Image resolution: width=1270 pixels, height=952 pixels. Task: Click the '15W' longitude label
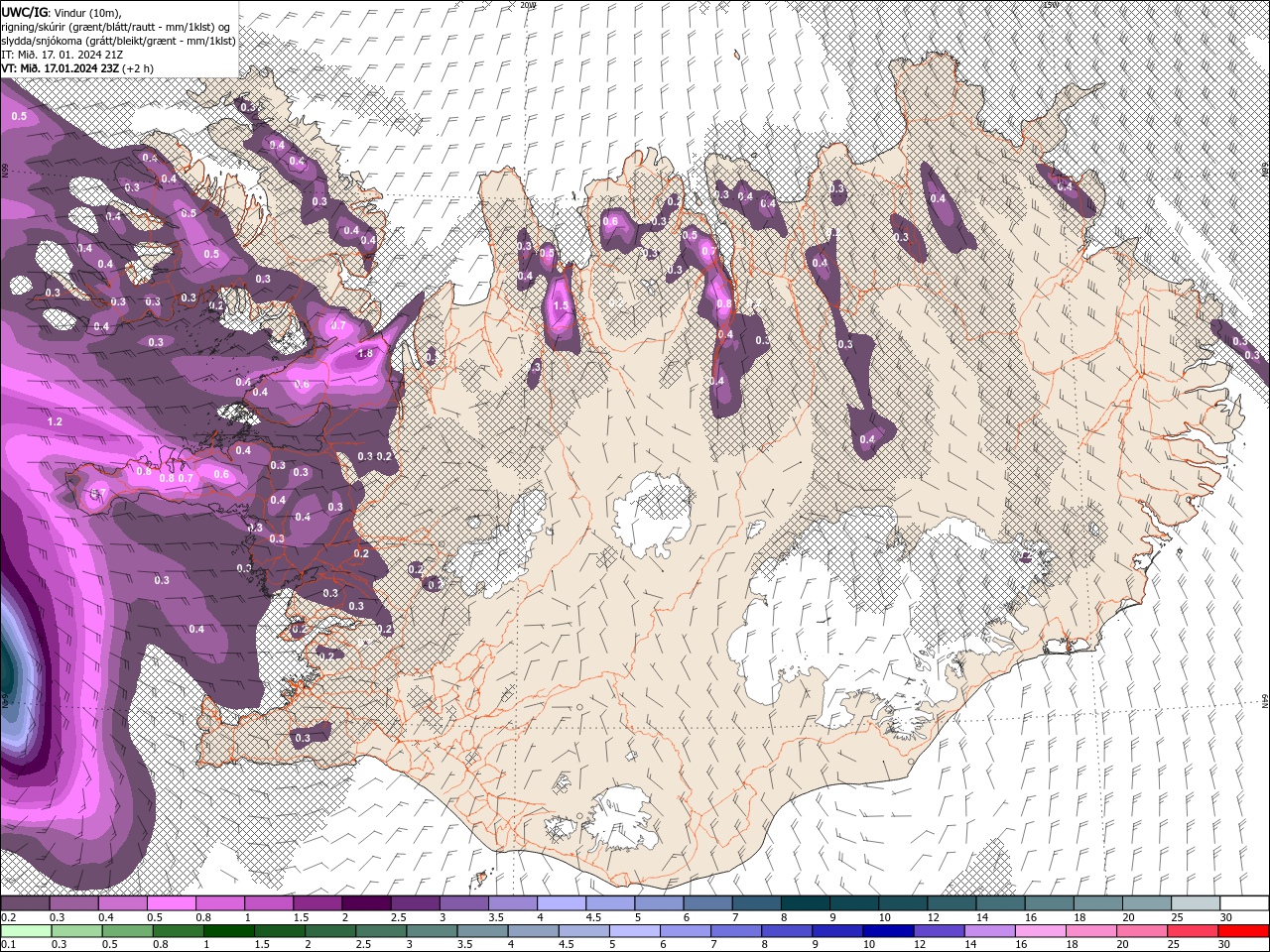click(x=1051, y=5)
